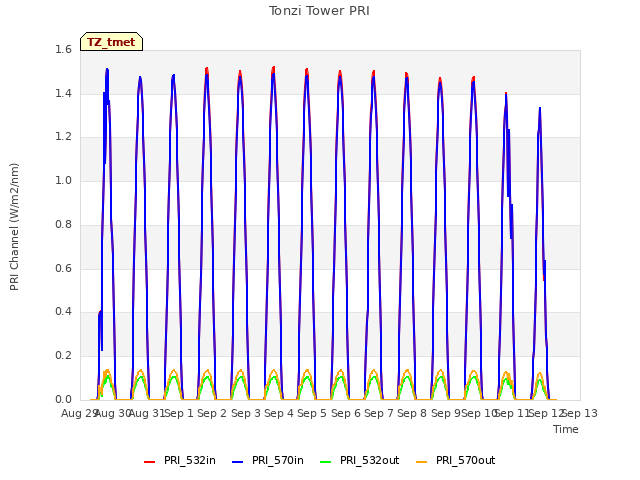Select the PRI_532out legend label

pos(370,460)
